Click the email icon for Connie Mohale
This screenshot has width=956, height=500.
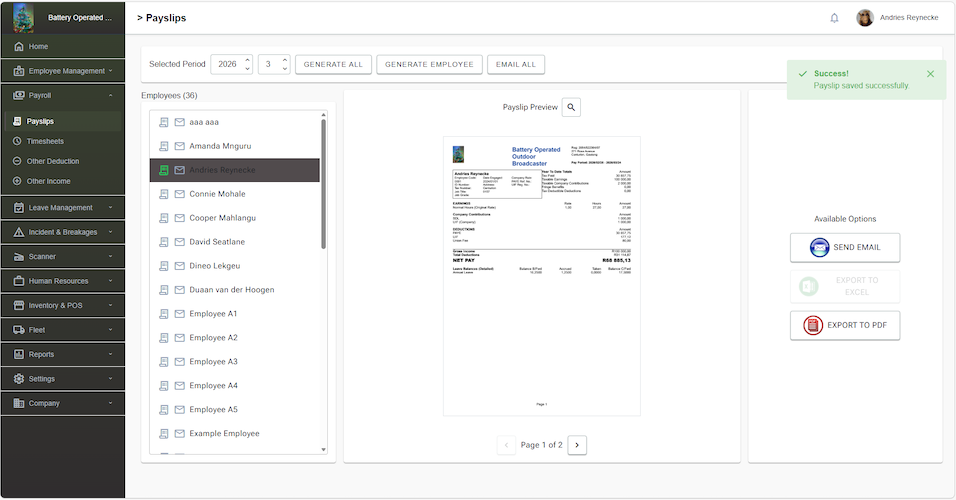click(180, 194)
